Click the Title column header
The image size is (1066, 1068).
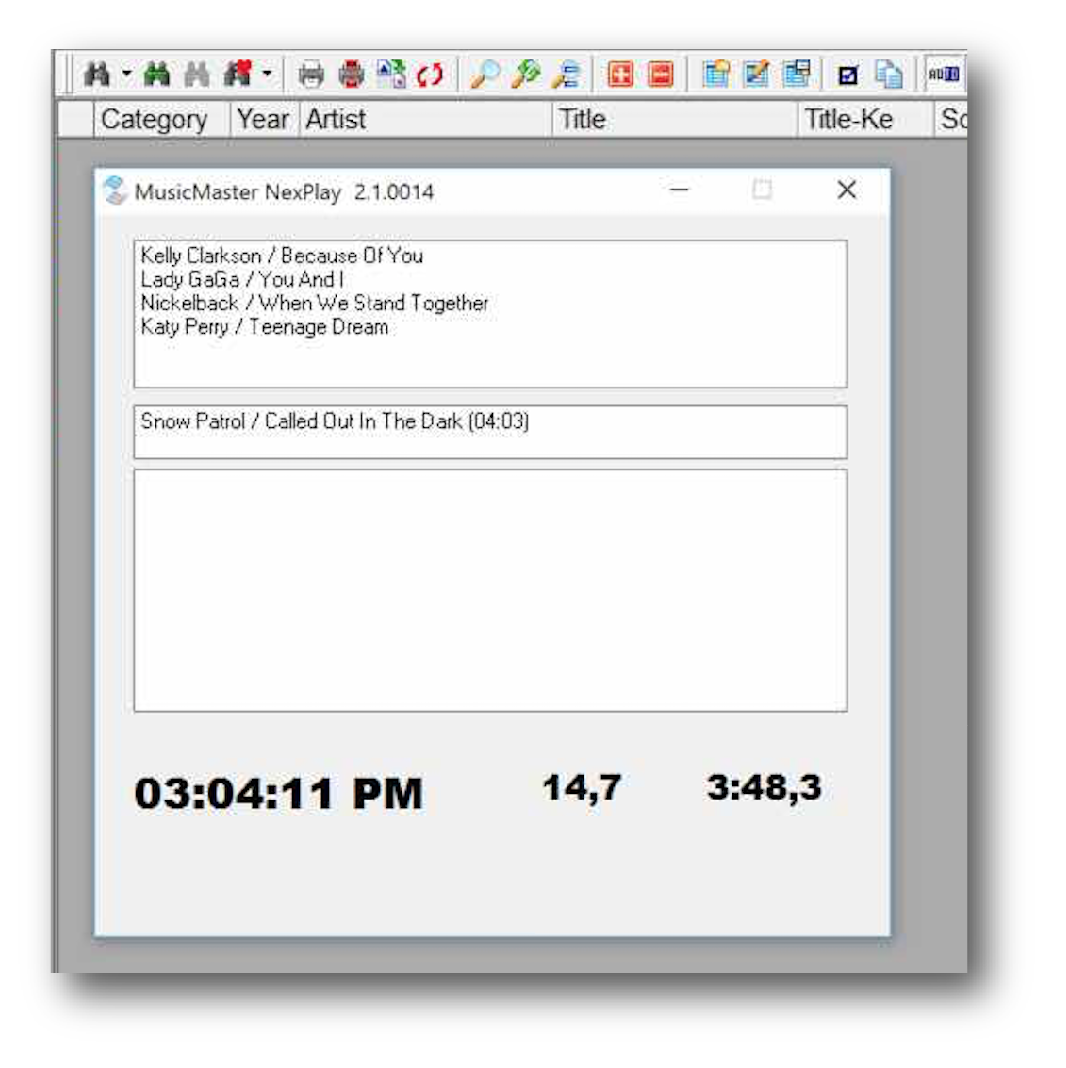tap(582, 120)
